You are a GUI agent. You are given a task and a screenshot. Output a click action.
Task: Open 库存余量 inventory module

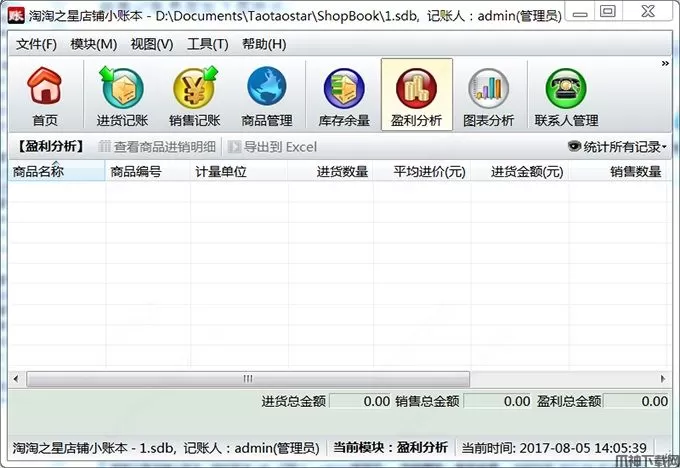tap(344, 96)
